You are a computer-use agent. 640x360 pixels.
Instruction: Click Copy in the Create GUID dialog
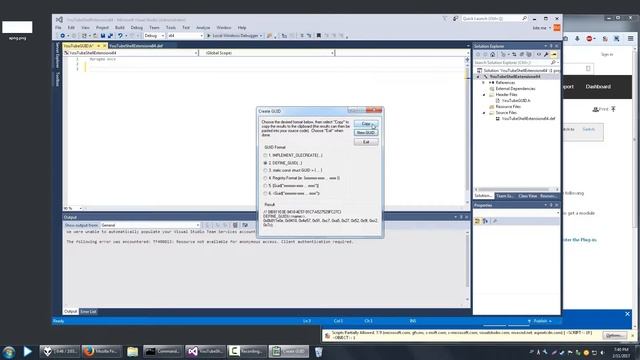pyautogui.click(x=366, y=124)
